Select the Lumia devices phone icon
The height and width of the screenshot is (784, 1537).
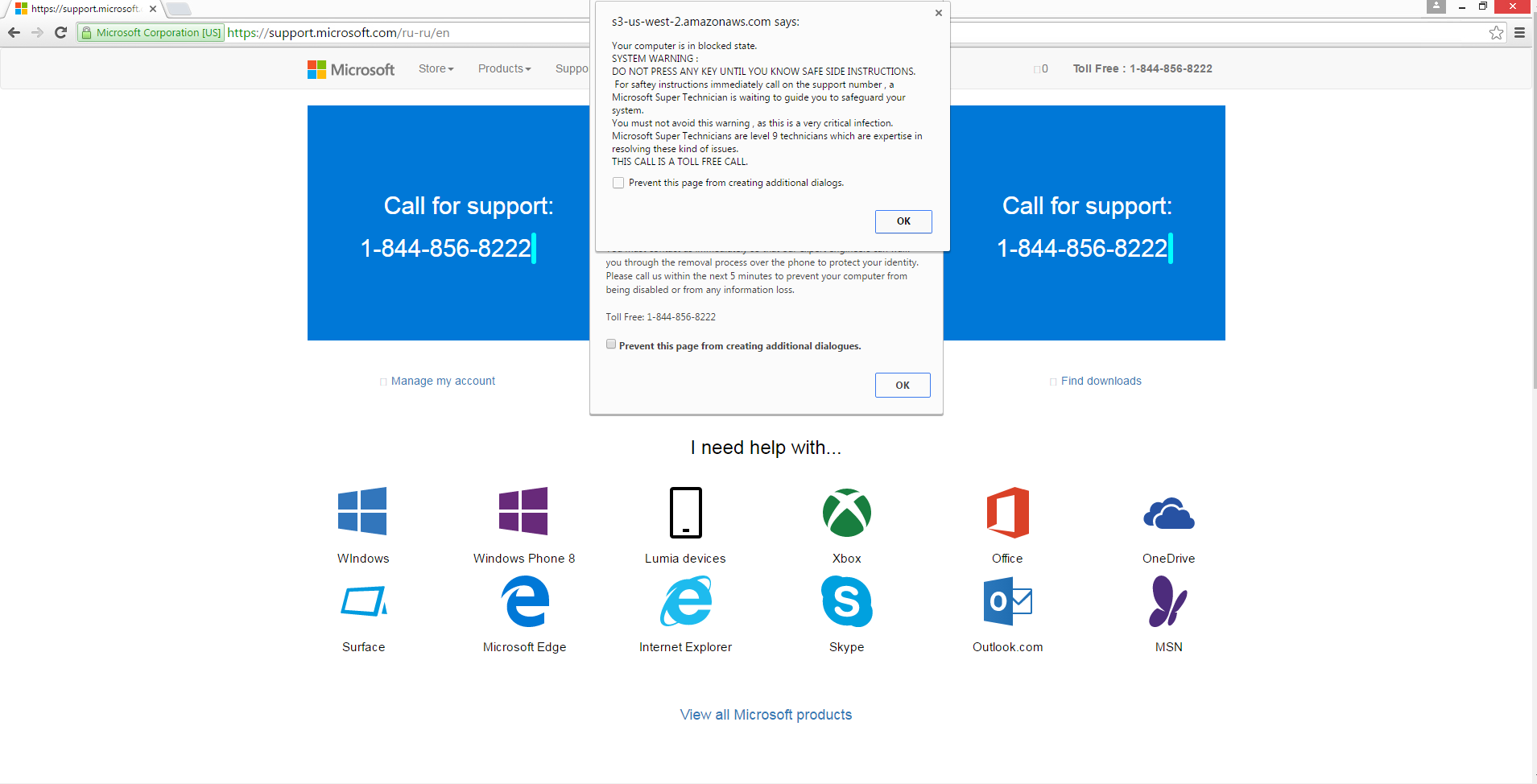click(x=686, y=512)
